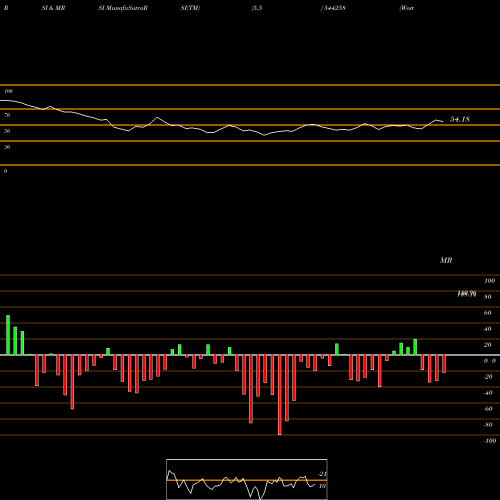Click the tallest green bar at histogram's left edge
Screen dimensions: 500x500
coord(8,335)
